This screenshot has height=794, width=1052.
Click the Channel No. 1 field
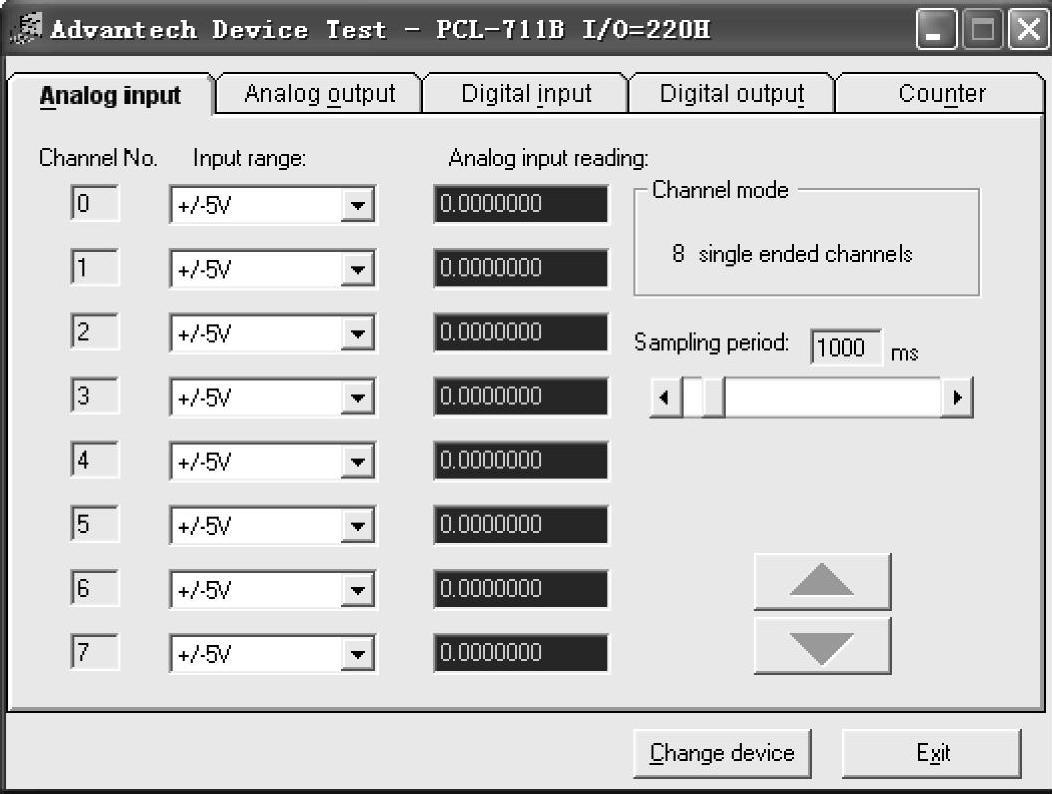(x=95, y=267)
